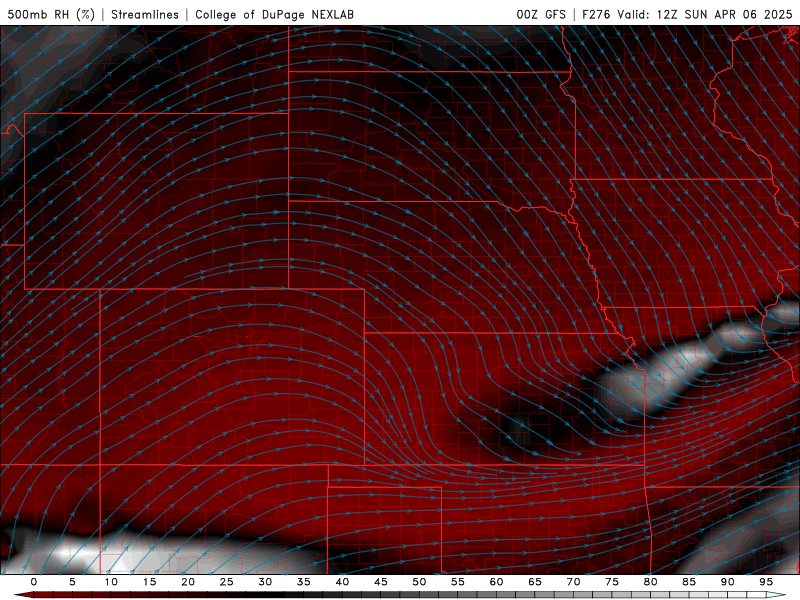Click the colorbar label '60'
800x600 pixels.
click(x=496, y=582)
